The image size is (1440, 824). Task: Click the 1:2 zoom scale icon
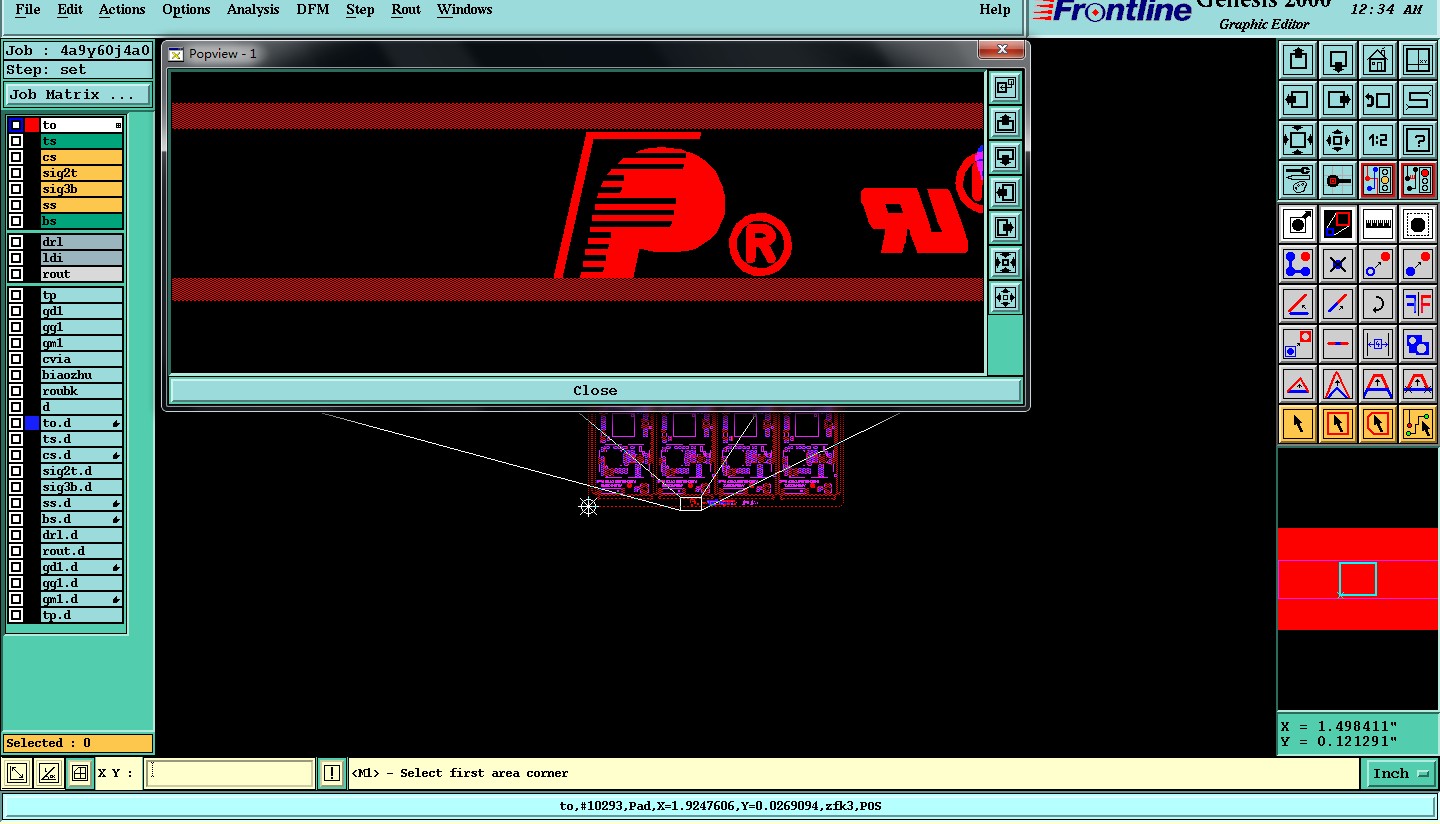(1378, 140)
